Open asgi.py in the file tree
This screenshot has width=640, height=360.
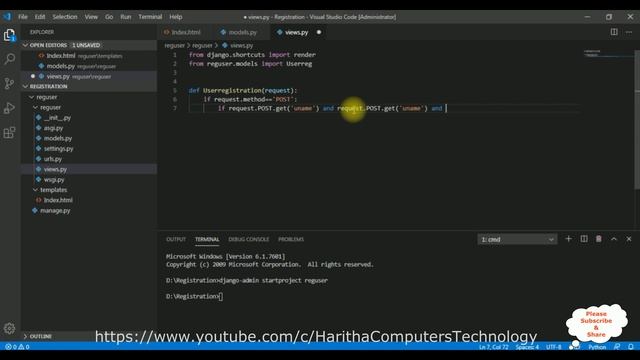click(53, 128)
